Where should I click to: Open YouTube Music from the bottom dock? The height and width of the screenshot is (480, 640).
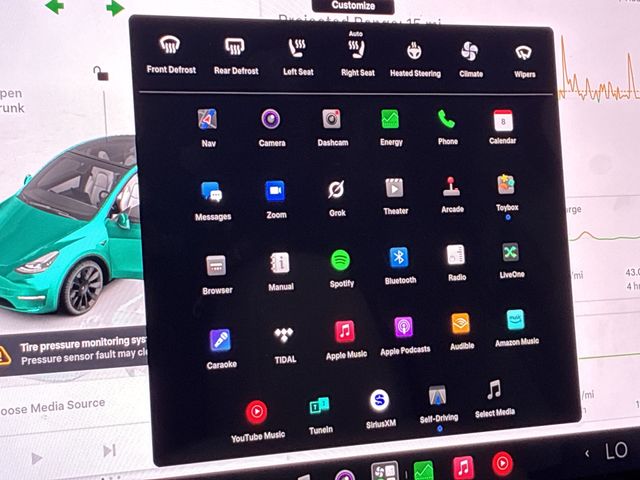[502, 464]
